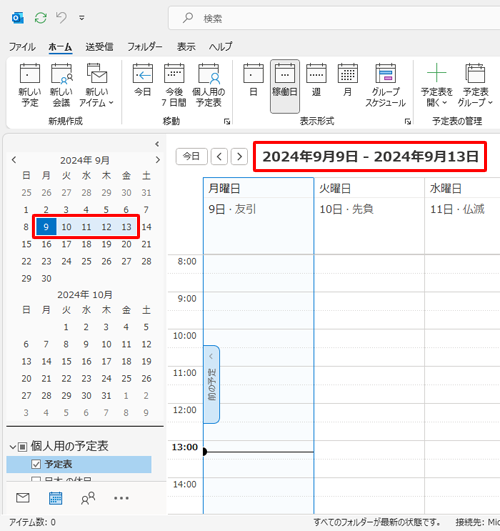
Task: Switch to 月 month view
Action: click(348, 81)
